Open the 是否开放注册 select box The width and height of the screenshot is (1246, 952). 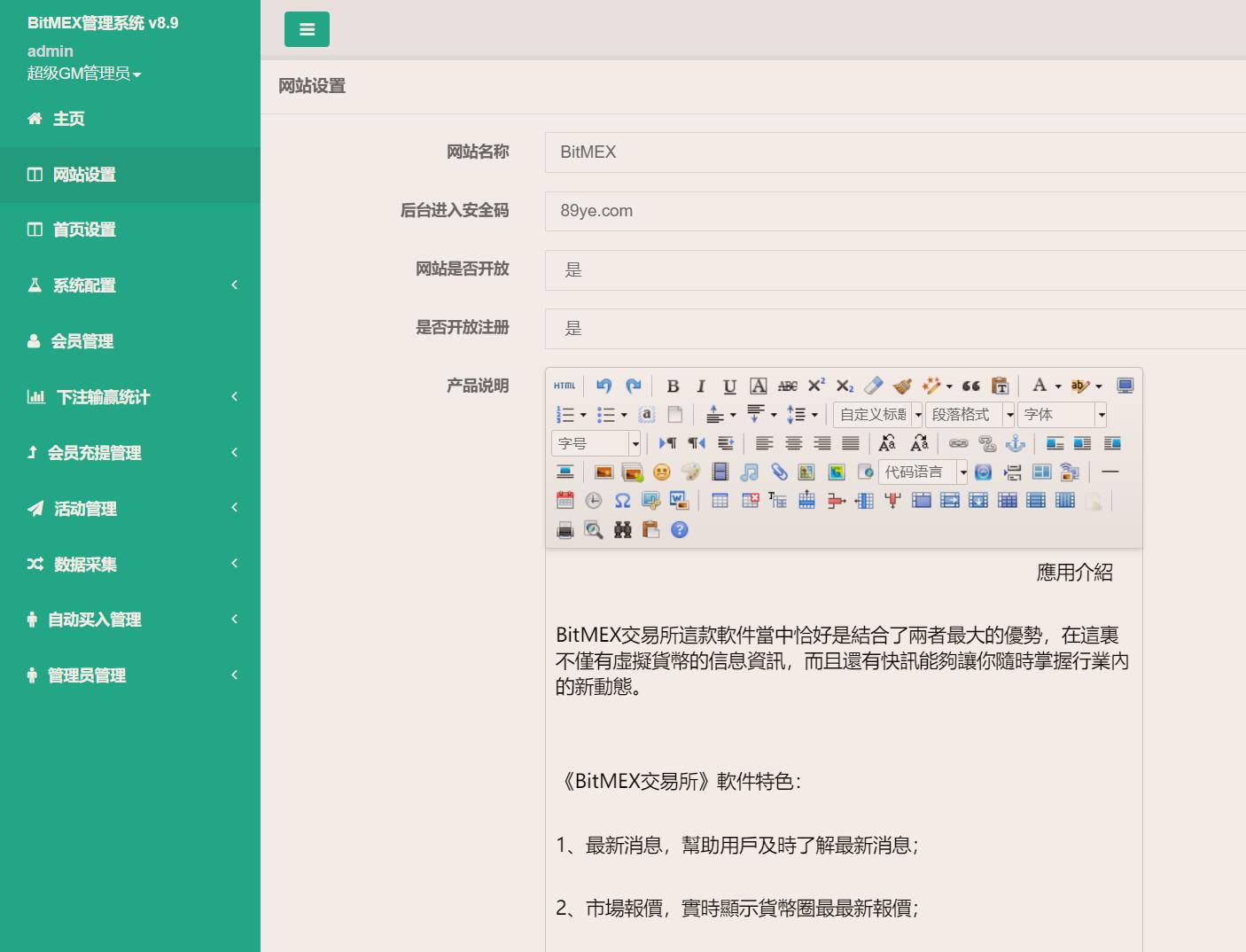point(895,329)
